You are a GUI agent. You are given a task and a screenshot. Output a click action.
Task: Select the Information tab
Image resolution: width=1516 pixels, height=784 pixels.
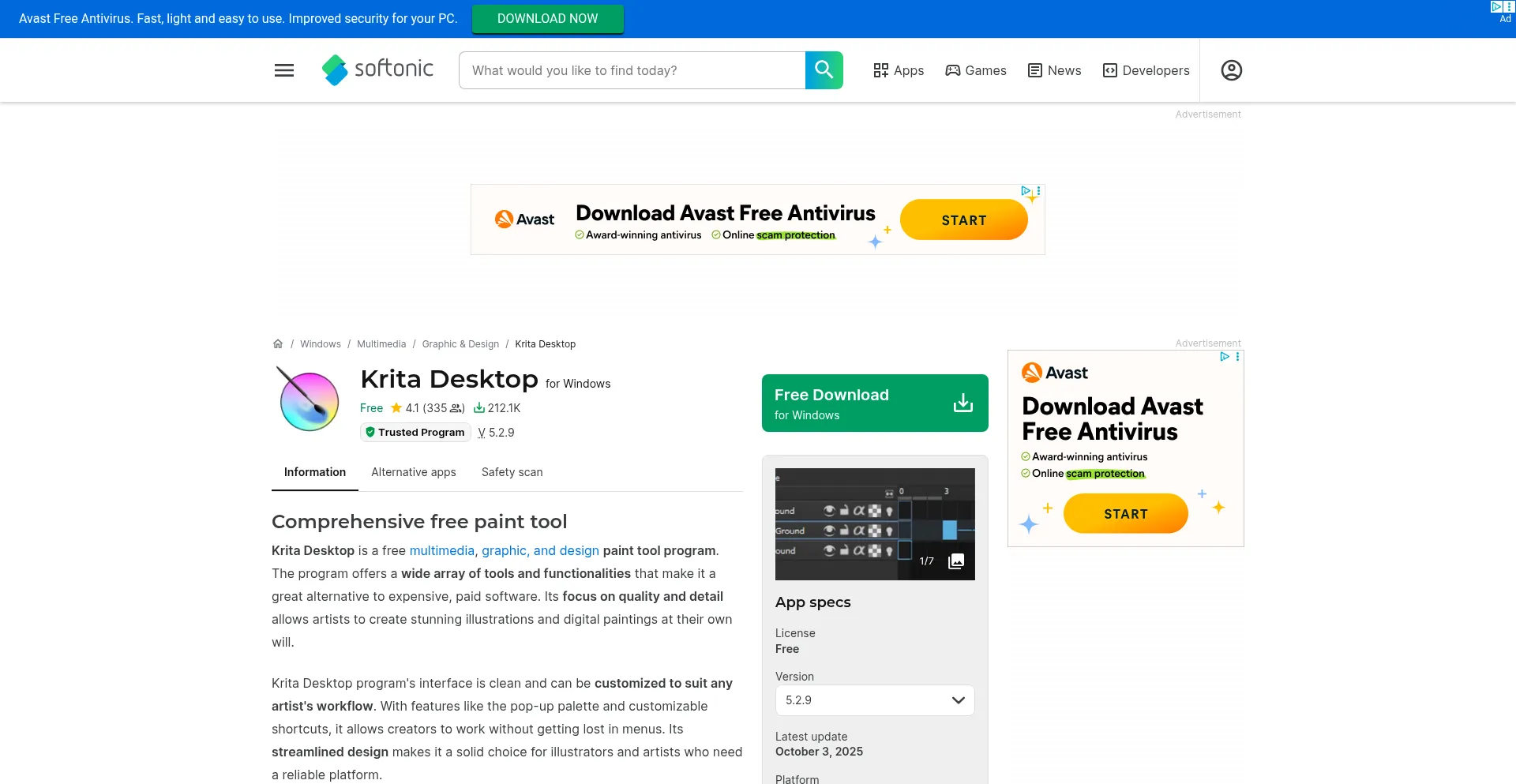tap(315, 472)
